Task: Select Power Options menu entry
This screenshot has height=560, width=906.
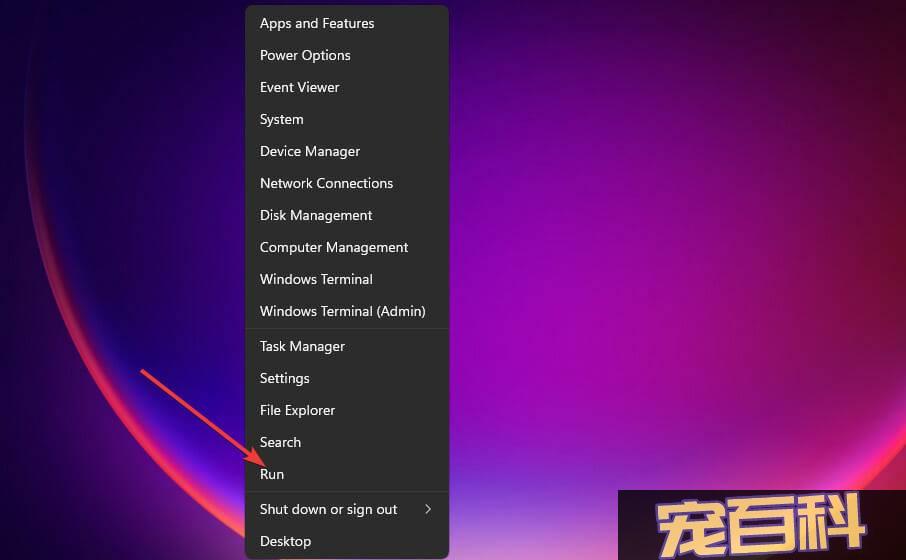Action: [347, 55]
